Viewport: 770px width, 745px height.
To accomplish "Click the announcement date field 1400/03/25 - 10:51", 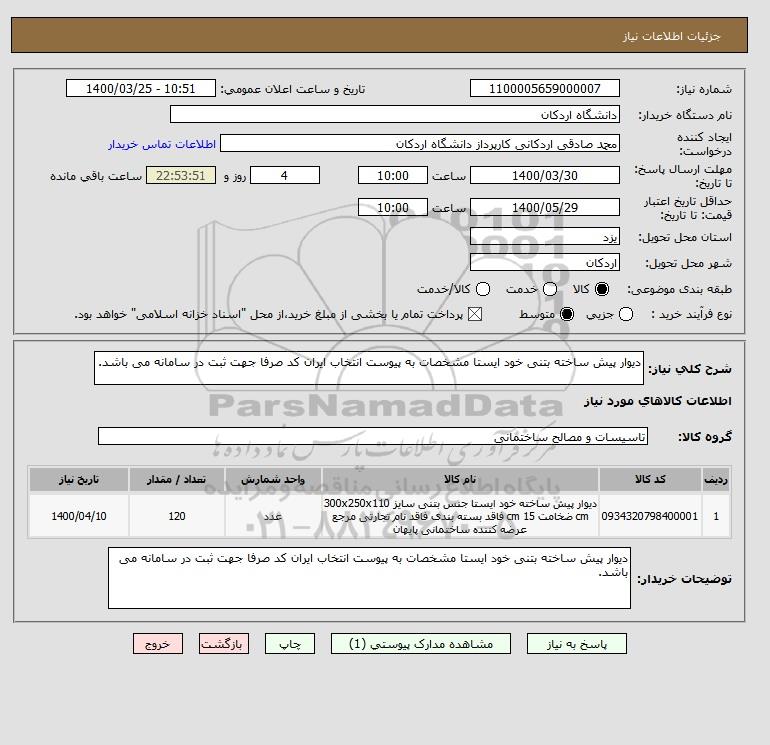I will pos(141,88).
